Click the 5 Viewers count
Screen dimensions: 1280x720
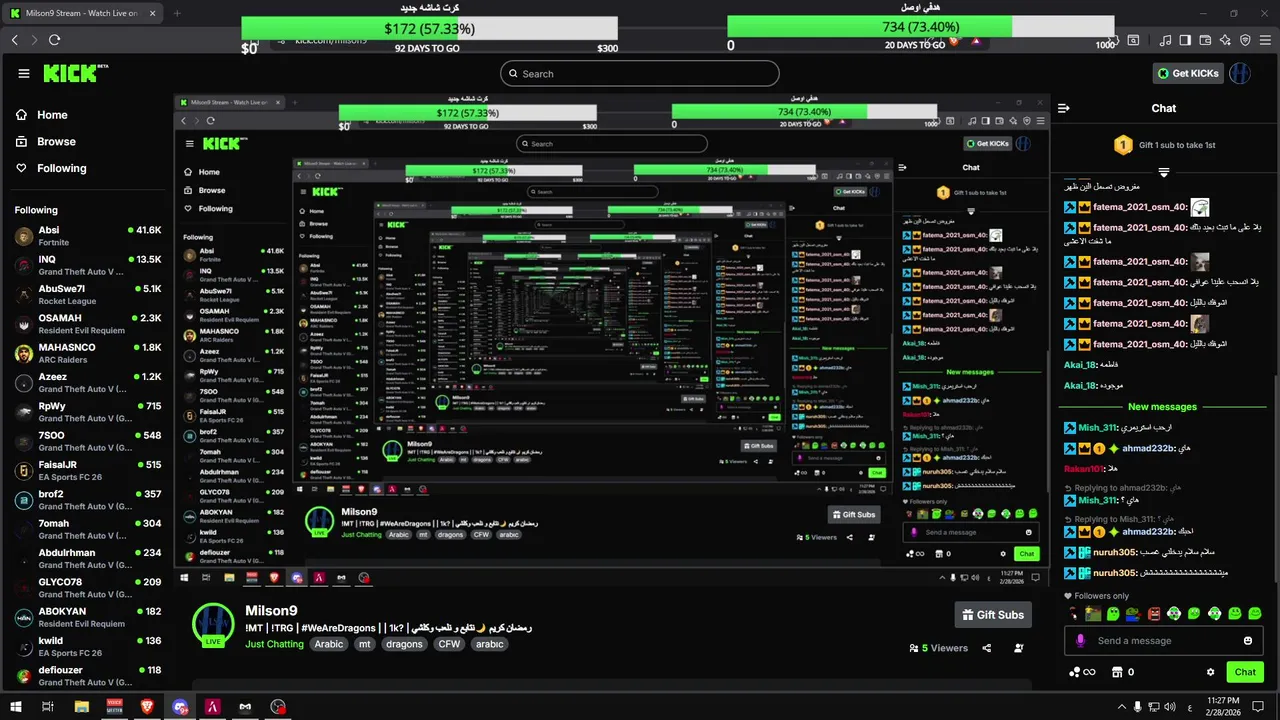tap(938, 648)
